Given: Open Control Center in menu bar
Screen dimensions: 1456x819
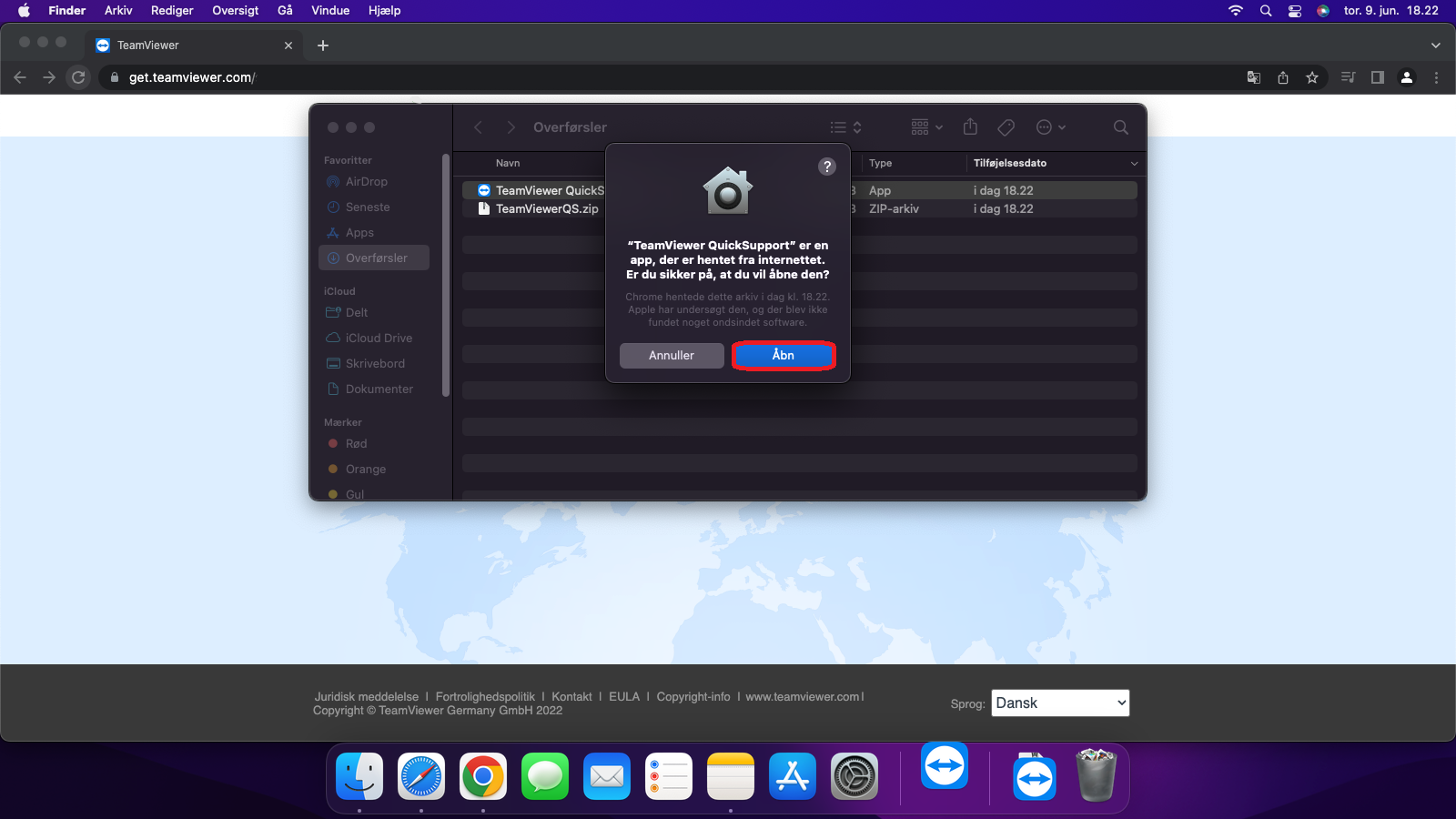Looking at the screenshot, I should tap(1295, 11).
